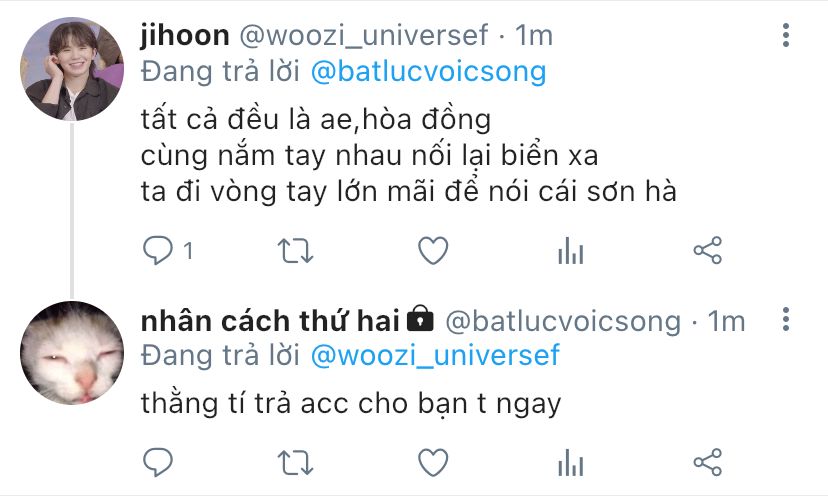828x496 pixels.
Task: Share the nhân cách thứ hai tweet
Action: pos(708,463)
